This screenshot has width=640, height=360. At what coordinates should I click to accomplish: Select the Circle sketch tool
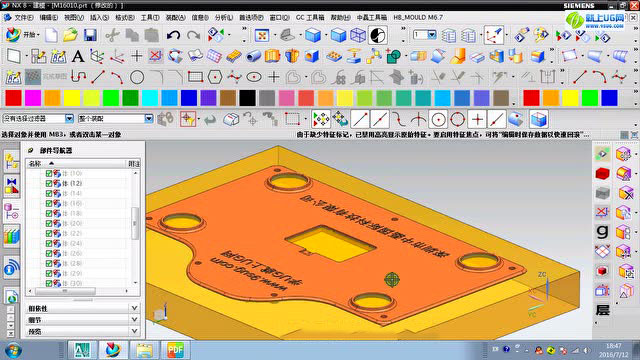[137, 77]
